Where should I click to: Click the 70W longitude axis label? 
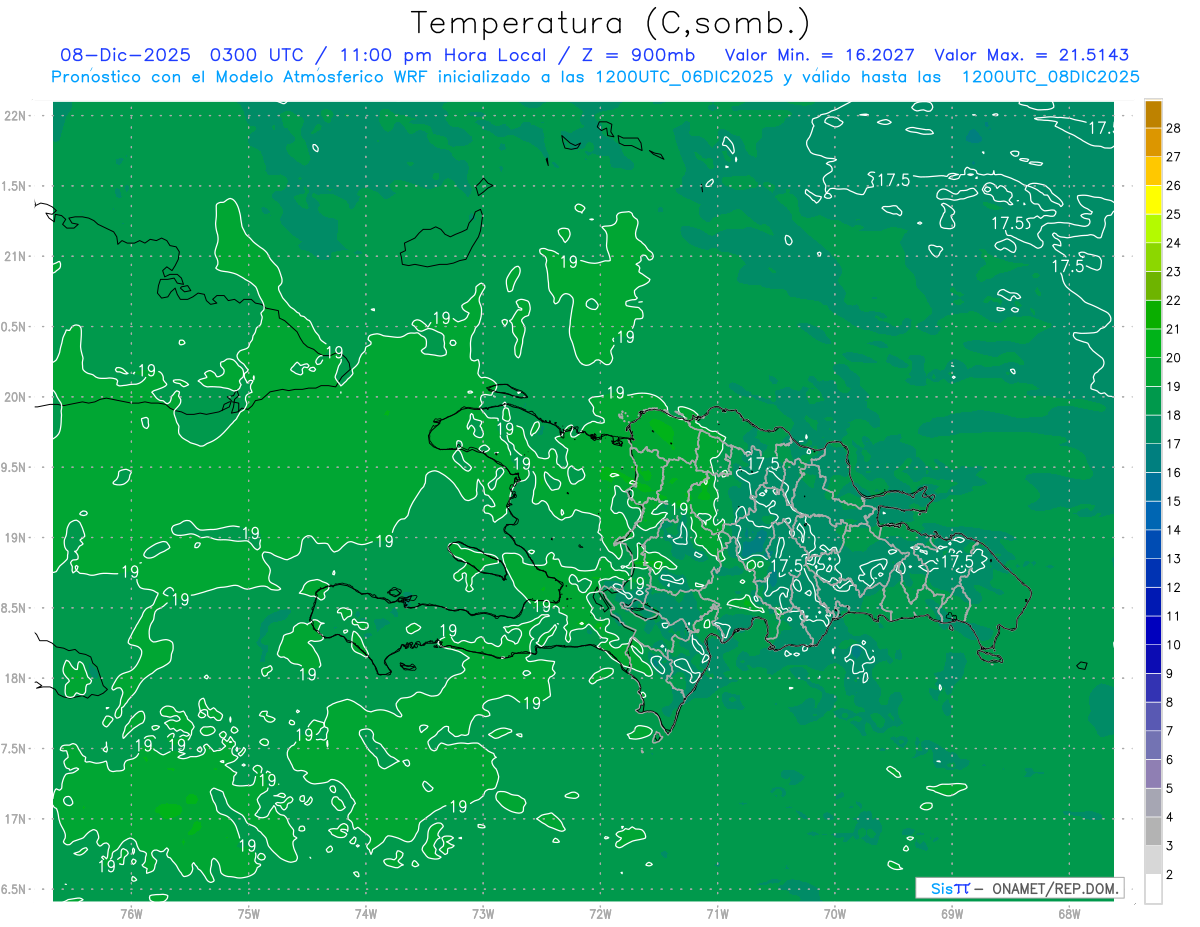pyautogui.click(x=835, y=913)
